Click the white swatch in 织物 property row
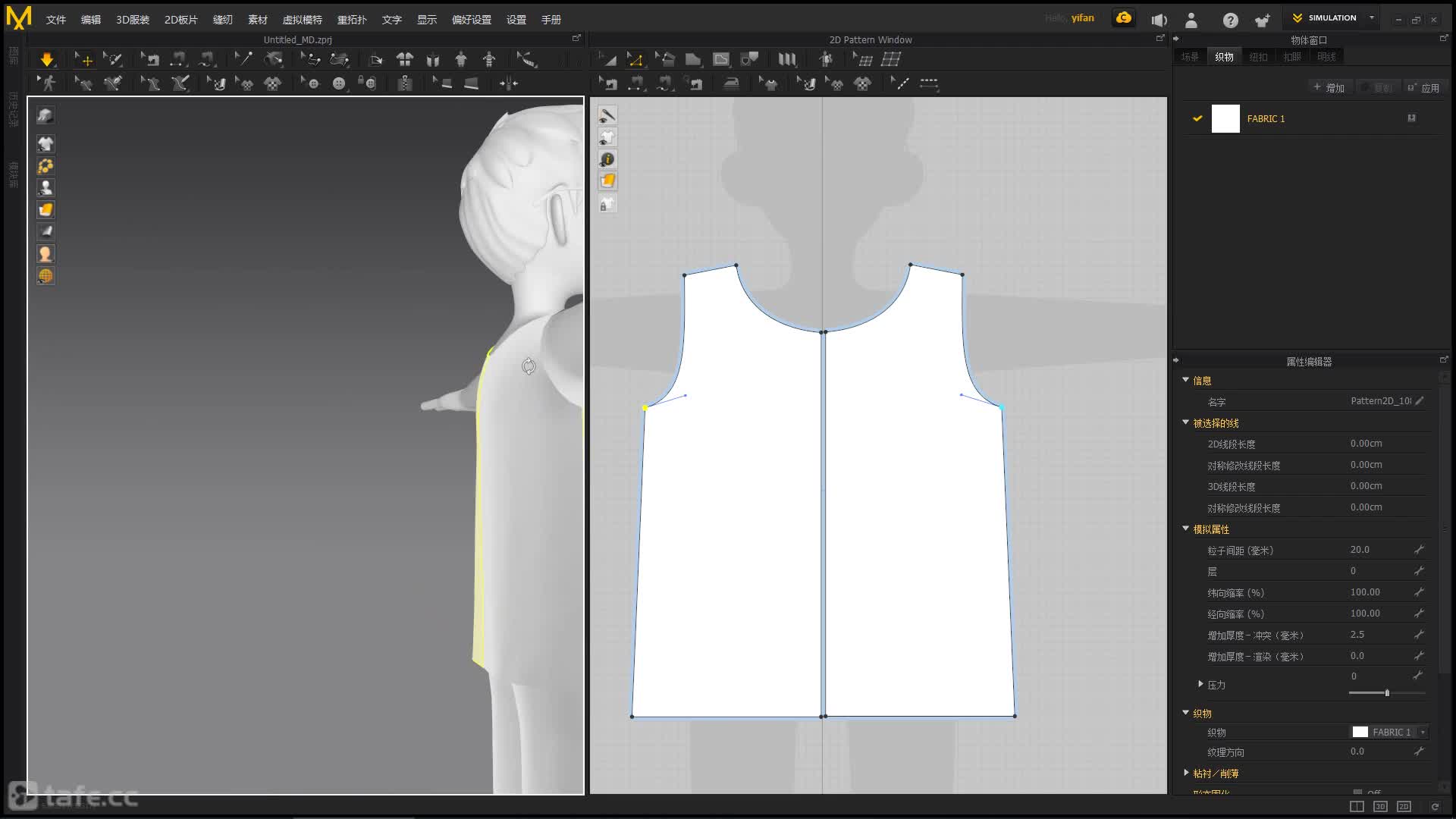 [1360, 732]
